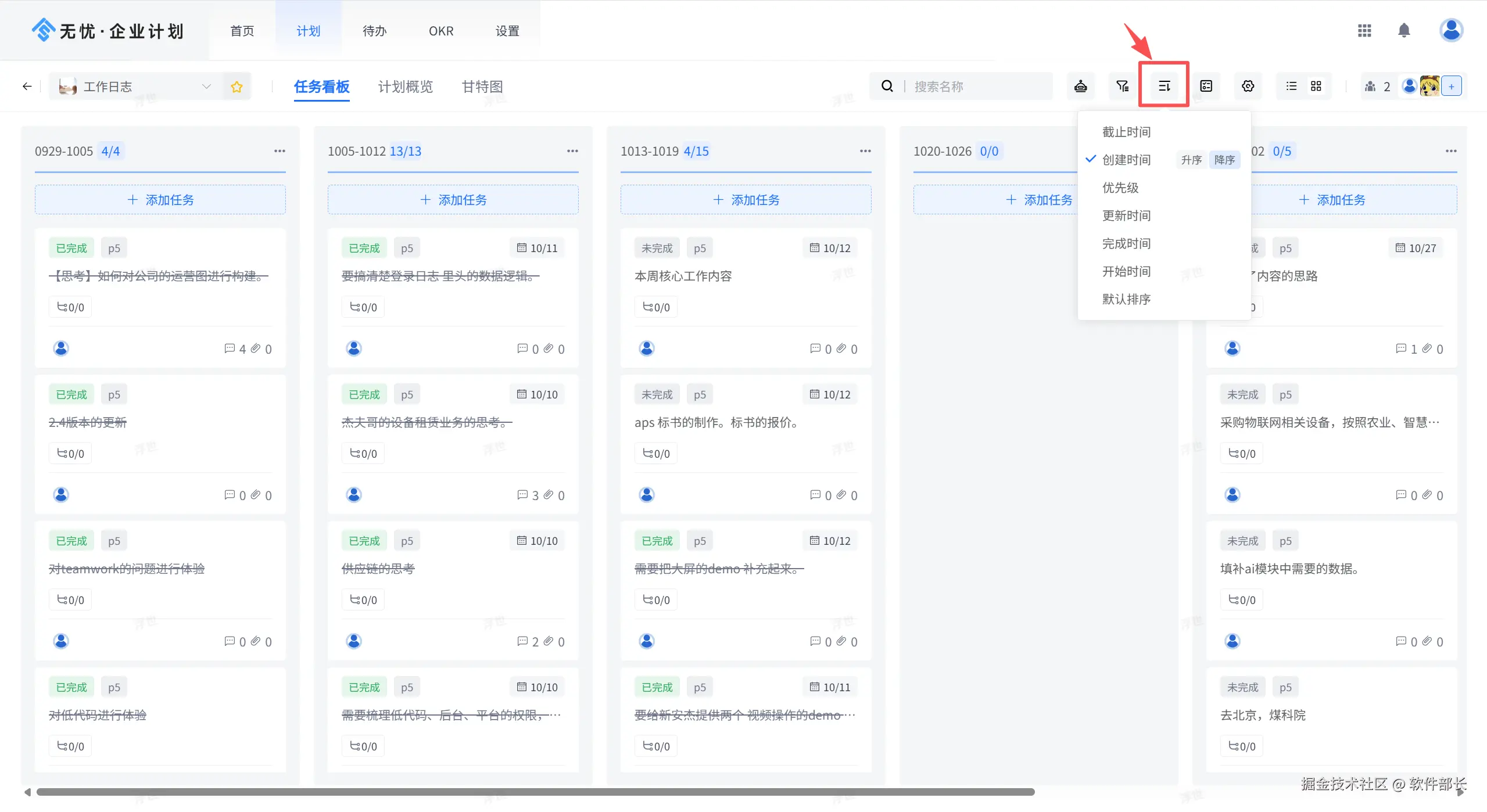Click the back arrow beside 工作日志
This screenshot has width=1487, height=812.
tap(27, 87)
